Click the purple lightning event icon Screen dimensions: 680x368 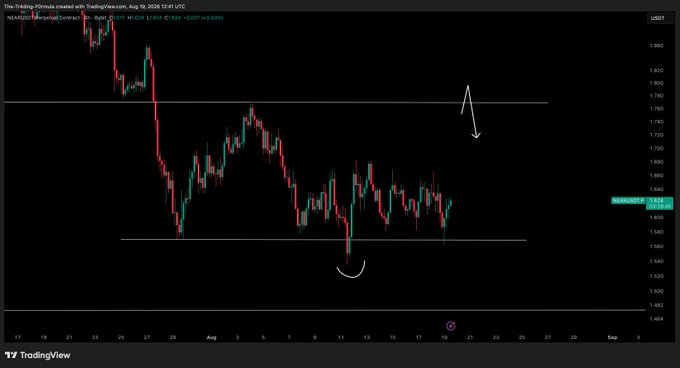(x=451, y=326)
